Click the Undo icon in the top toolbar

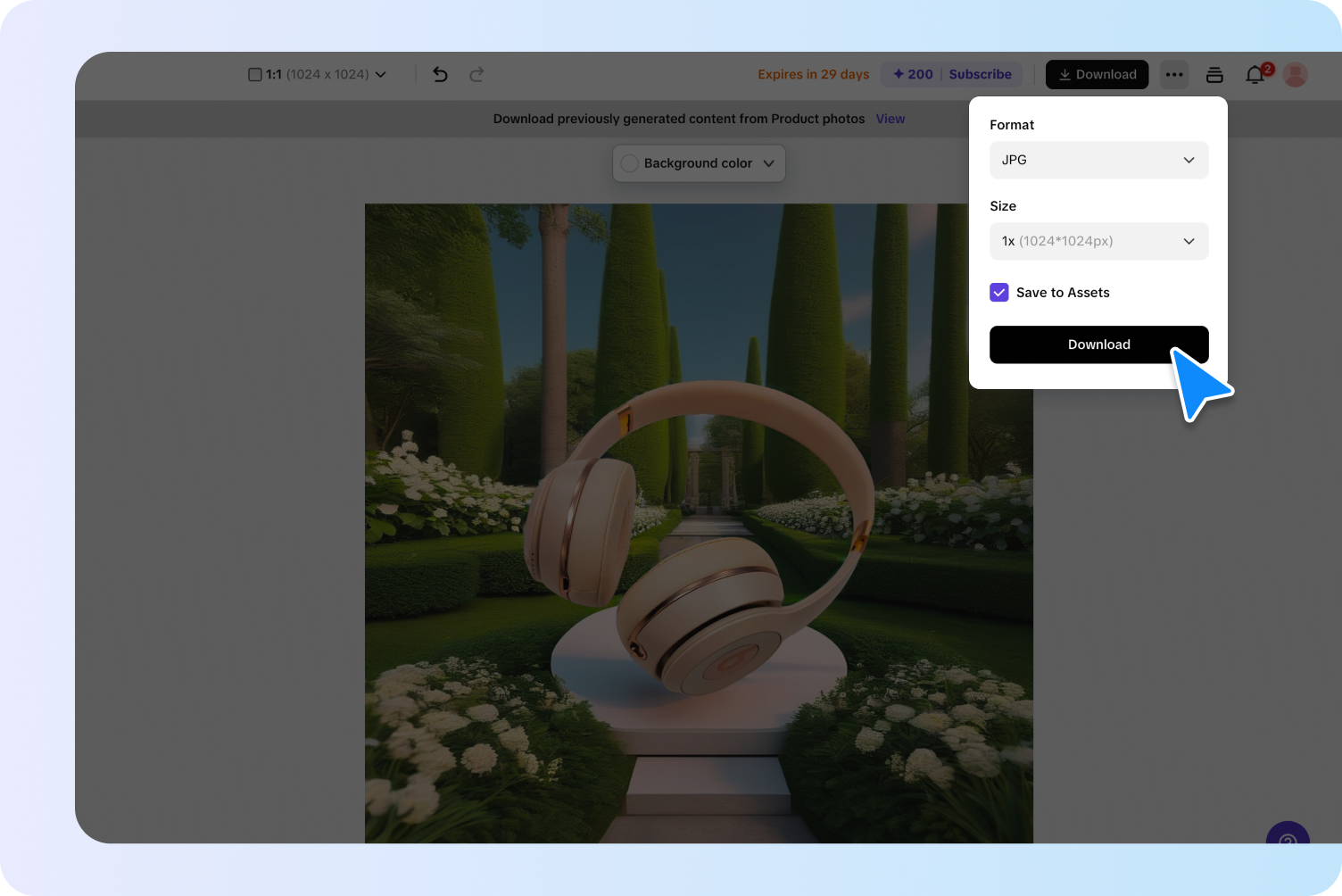[440, 75]
